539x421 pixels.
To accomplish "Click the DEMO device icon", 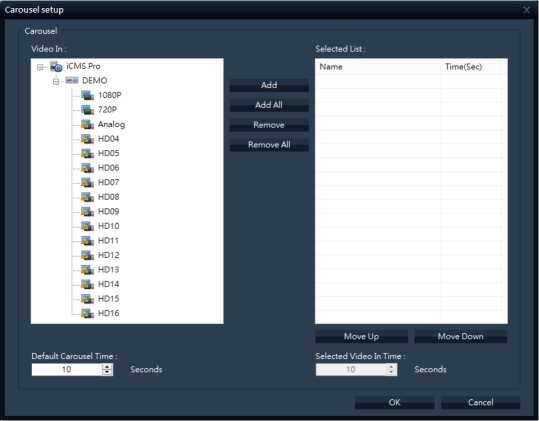I will click(x=72, y=80).
